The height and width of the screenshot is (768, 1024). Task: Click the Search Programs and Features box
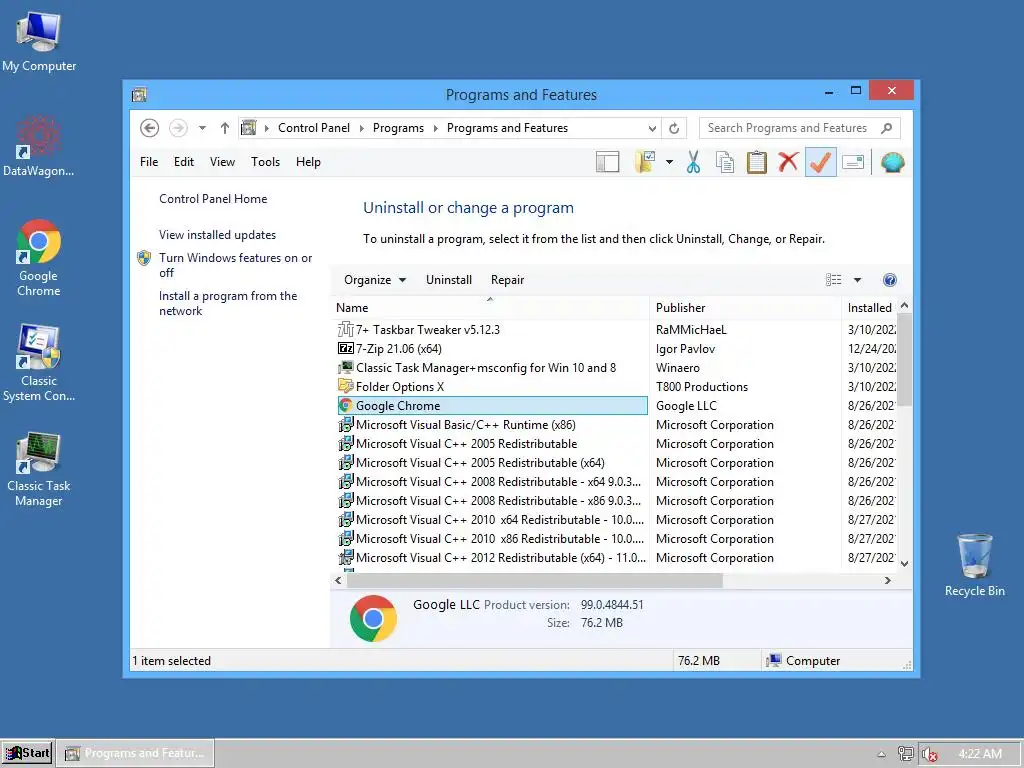799,128
